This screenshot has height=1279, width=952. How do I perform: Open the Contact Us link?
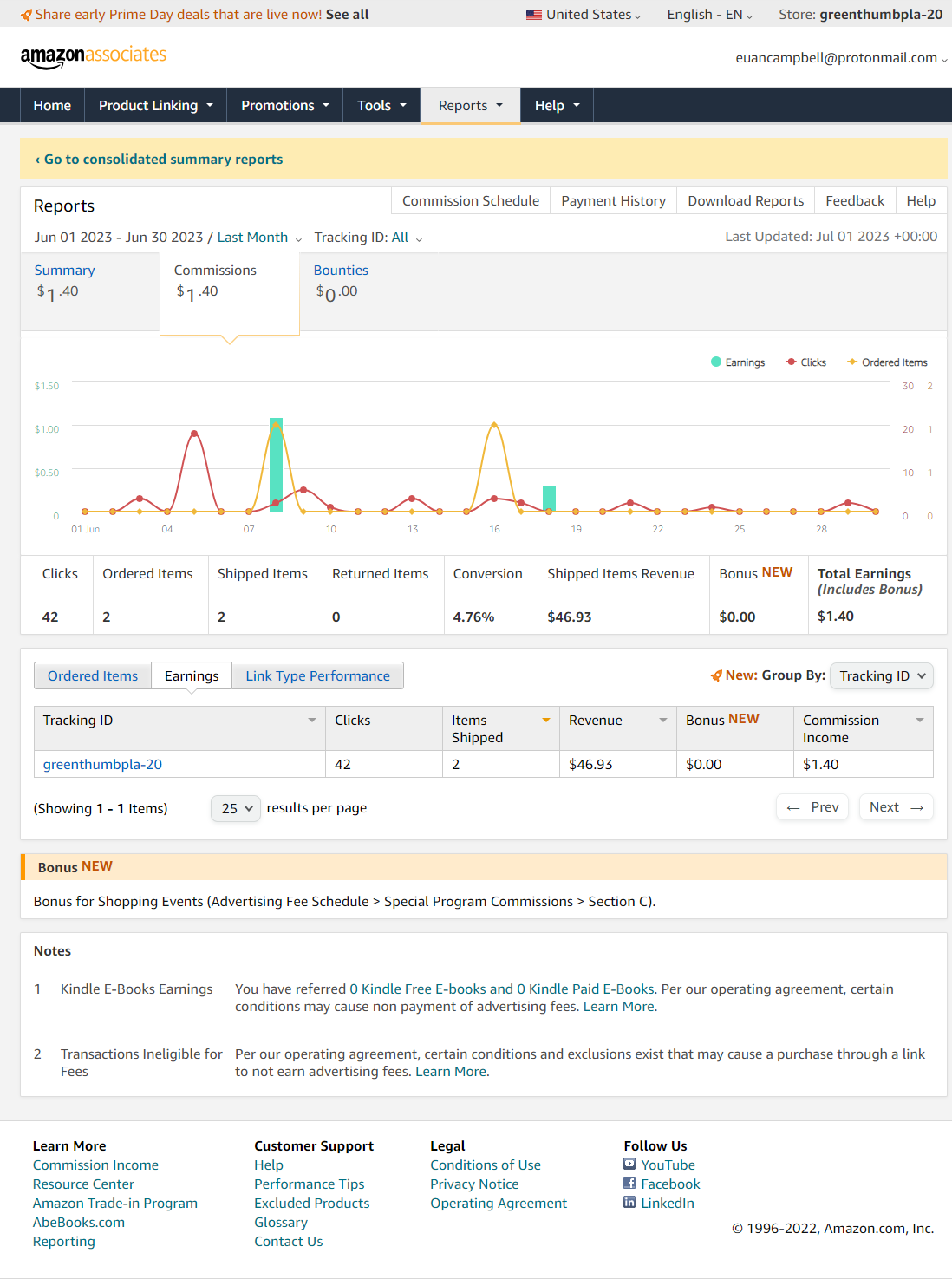[288, 1241]
